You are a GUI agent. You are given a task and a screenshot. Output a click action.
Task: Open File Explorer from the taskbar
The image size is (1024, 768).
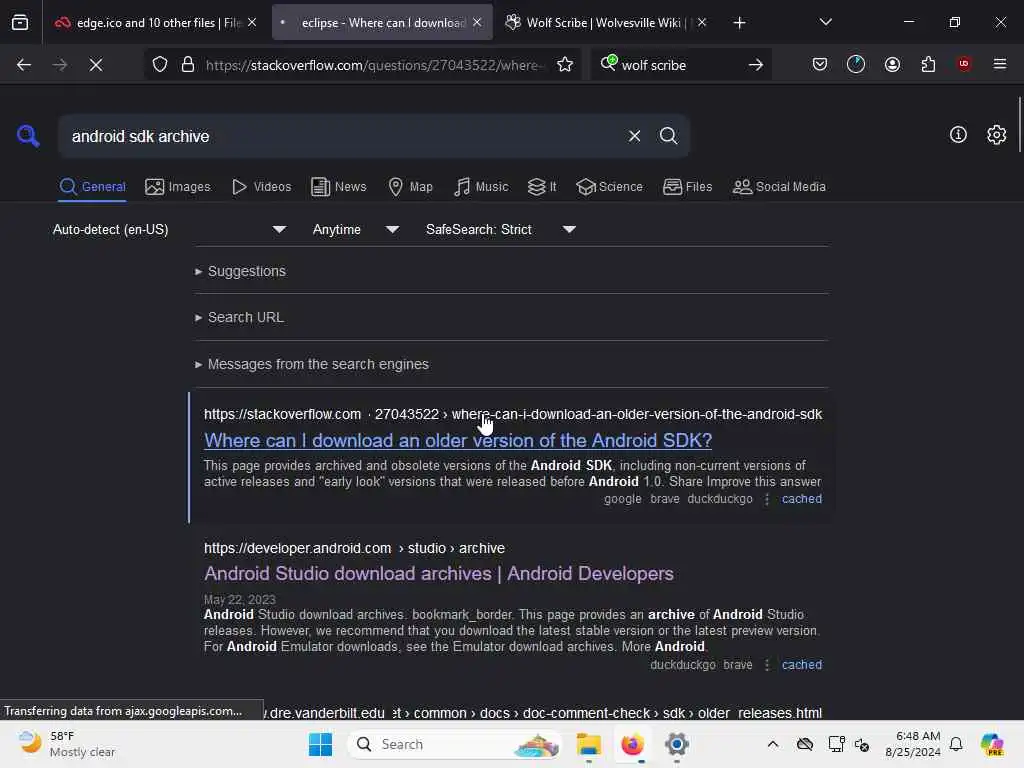pyautogui.click(x=588, y=744)
